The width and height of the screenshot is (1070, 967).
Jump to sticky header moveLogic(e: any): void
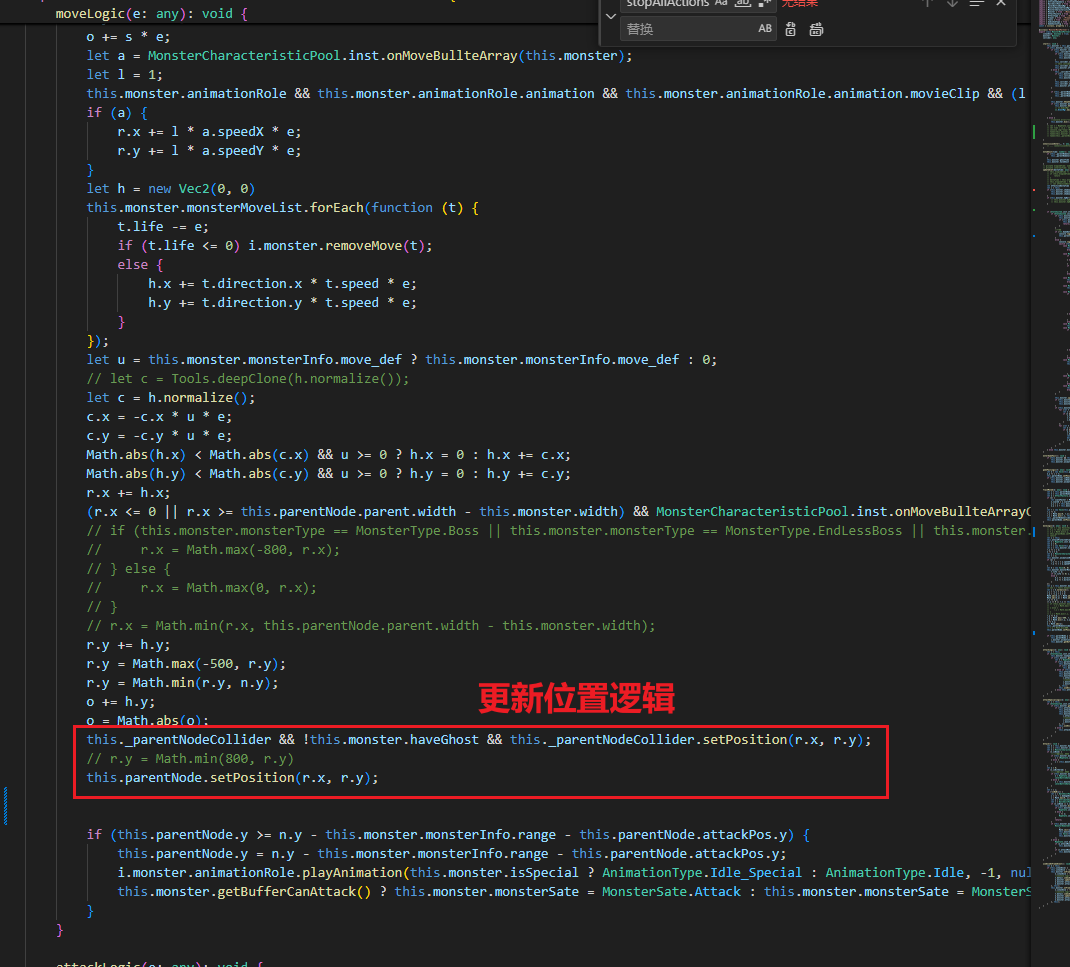pos(151,14)
